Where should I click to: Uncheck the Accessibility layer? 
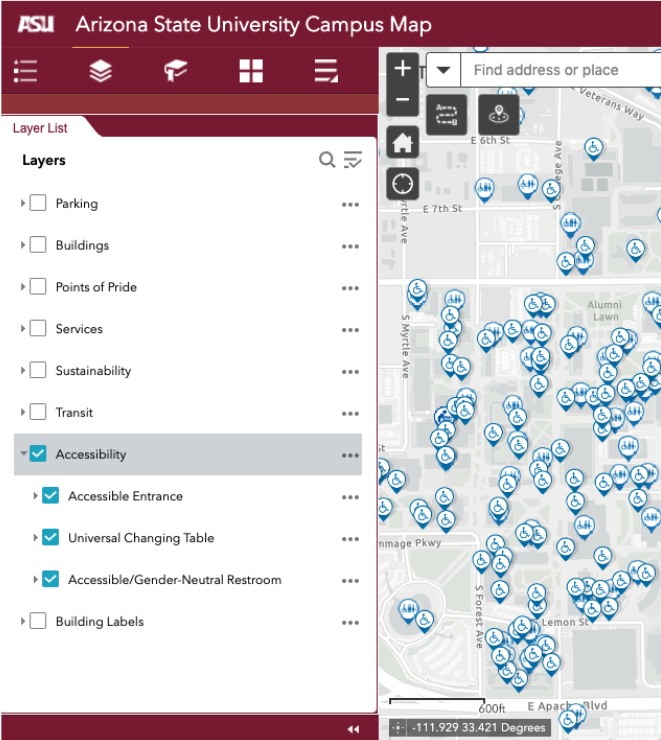tap(38, 454)
